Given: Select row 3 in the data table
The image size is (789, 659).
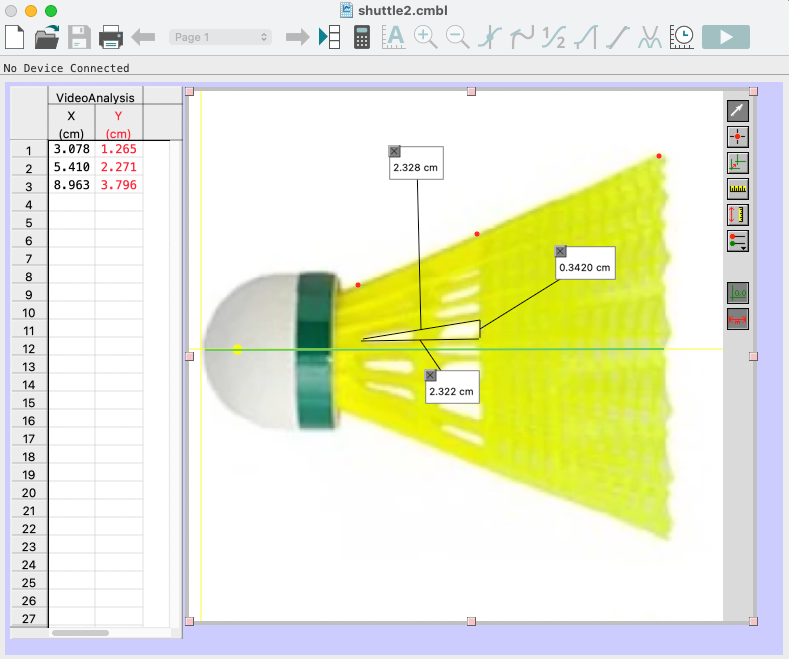Looking at the screenshot, I should tap(29, 187).
